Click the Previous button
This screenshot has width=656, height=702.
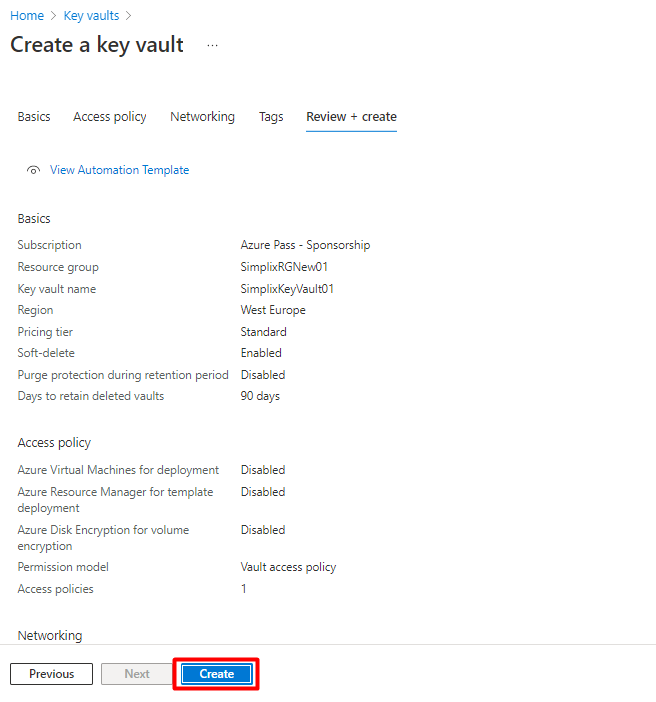(x=51, y=674)
